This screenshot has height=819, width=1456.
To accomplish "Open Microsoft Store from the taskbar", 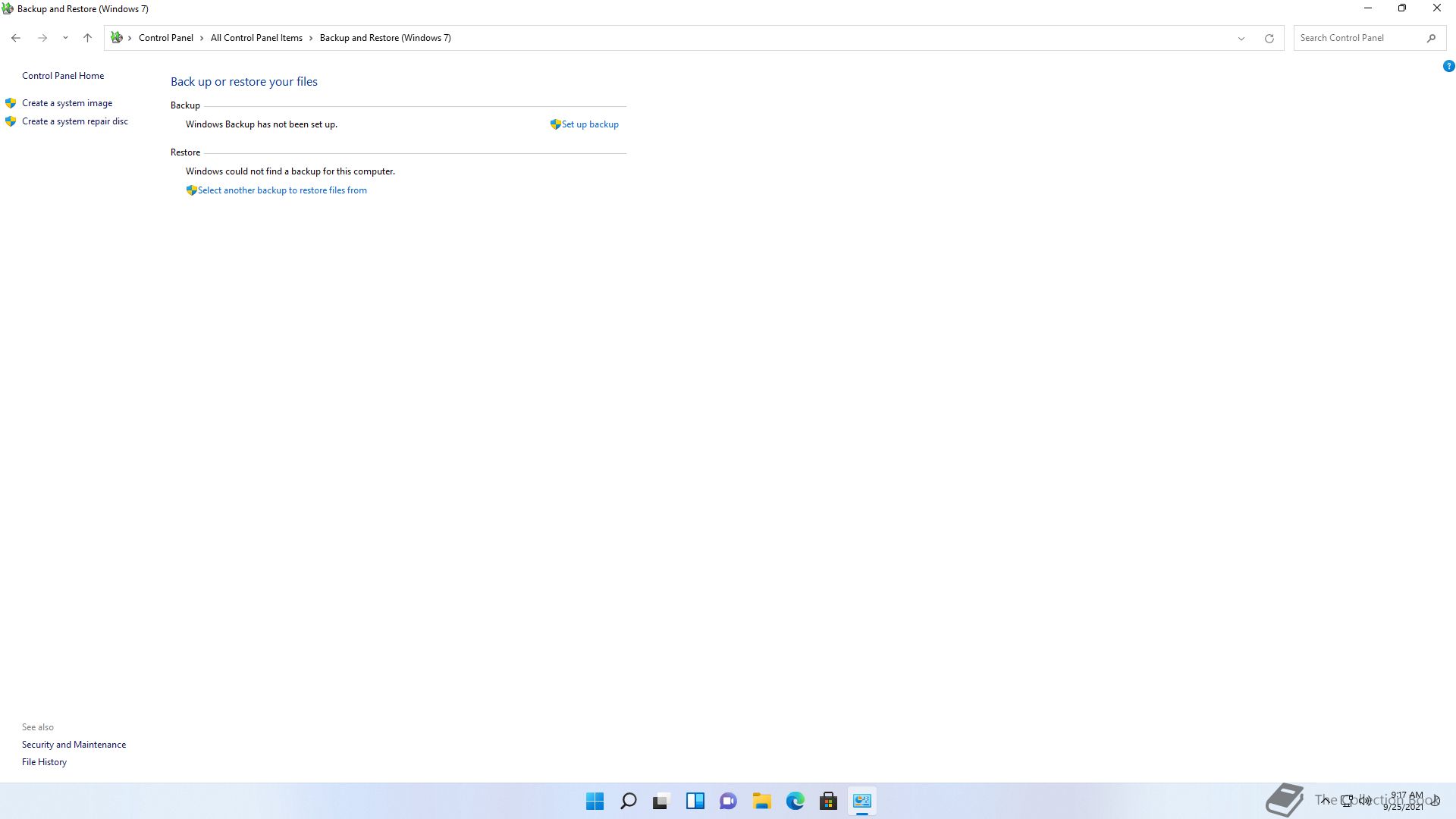I will click(828, 801).
